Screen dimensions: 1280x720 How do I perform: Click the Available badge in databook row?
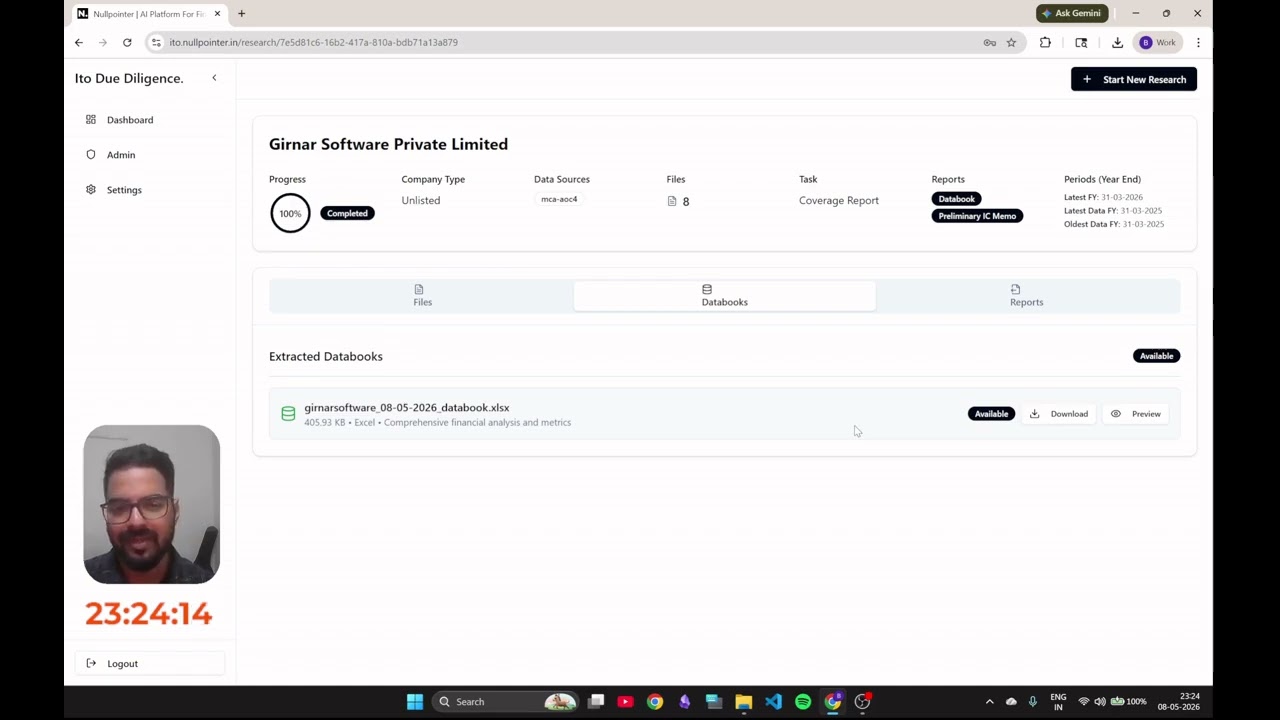coord(991,414)
